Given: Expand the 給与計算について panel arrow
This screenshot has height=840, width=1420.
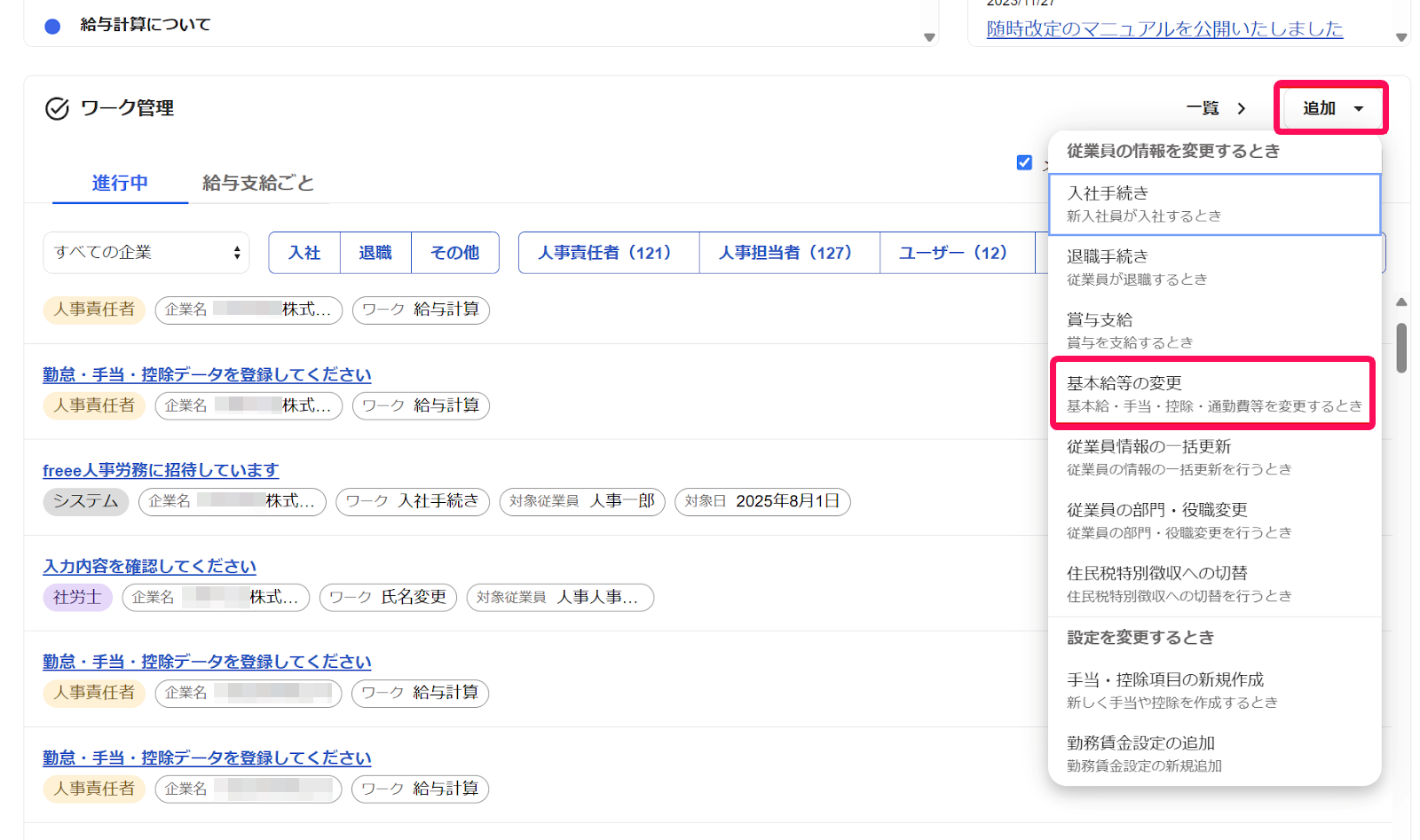Looking at the screenshot, I should coord(929,37).
